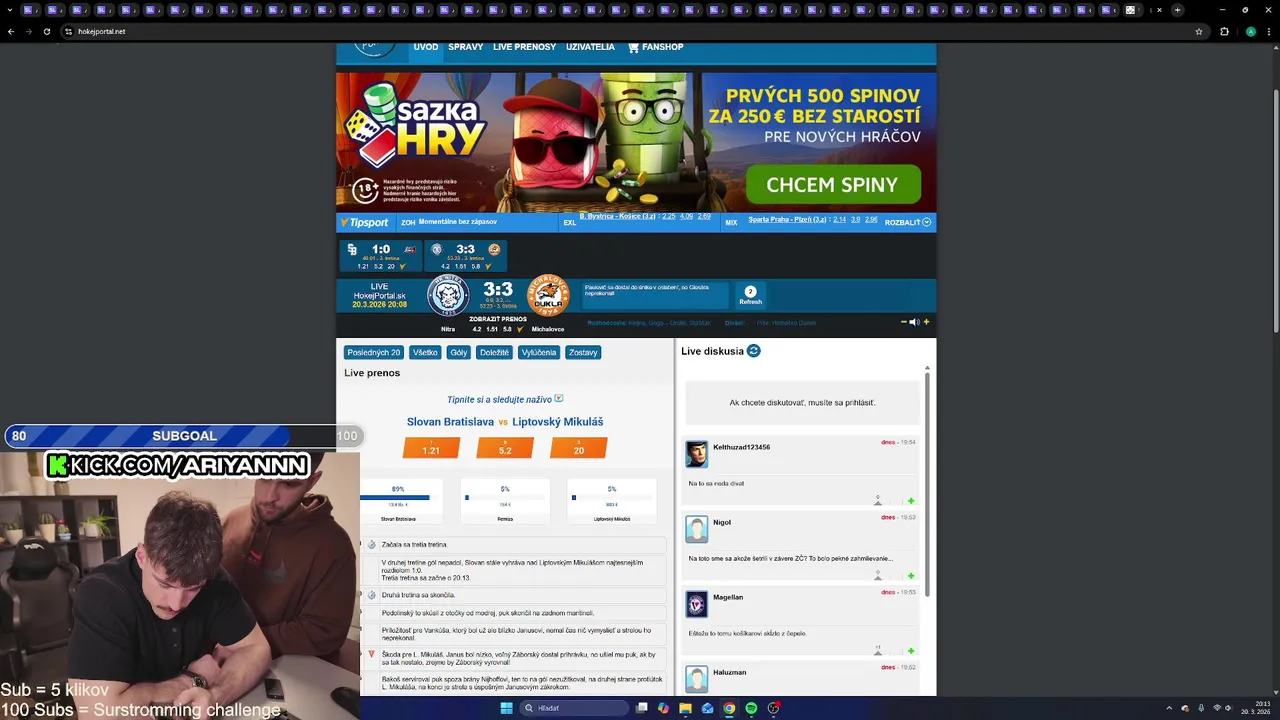Open the ÚVOD menu item

(x=426, y=47)
